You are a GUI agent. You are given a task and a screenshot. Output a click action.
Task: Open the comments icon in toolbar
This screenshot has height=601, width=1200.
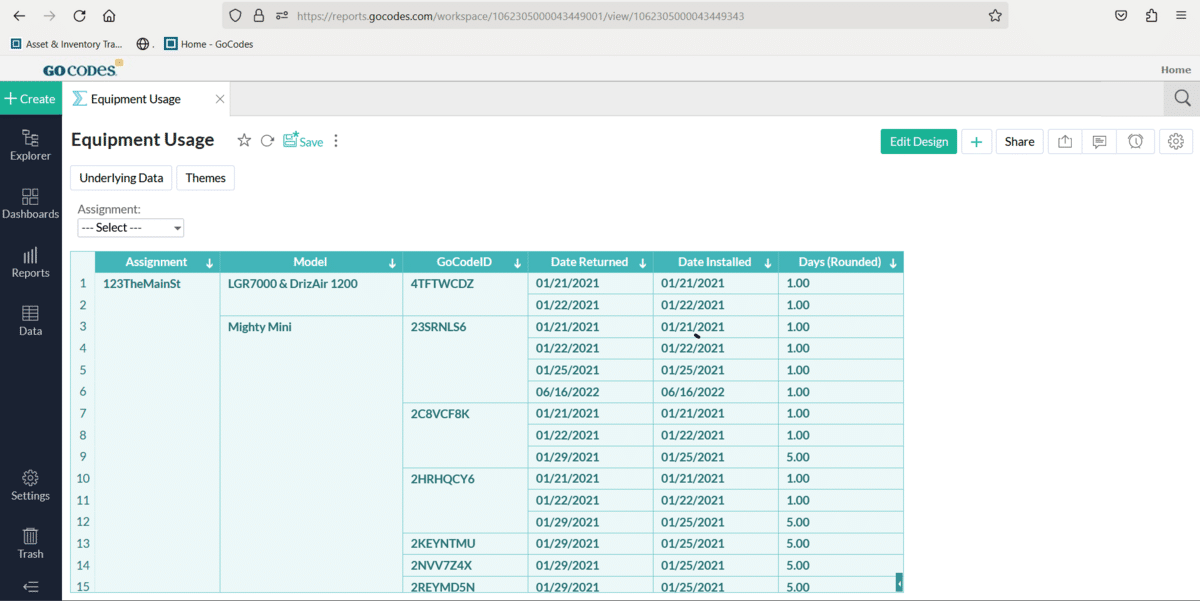pyautogui.click(x=1099, y=142)
